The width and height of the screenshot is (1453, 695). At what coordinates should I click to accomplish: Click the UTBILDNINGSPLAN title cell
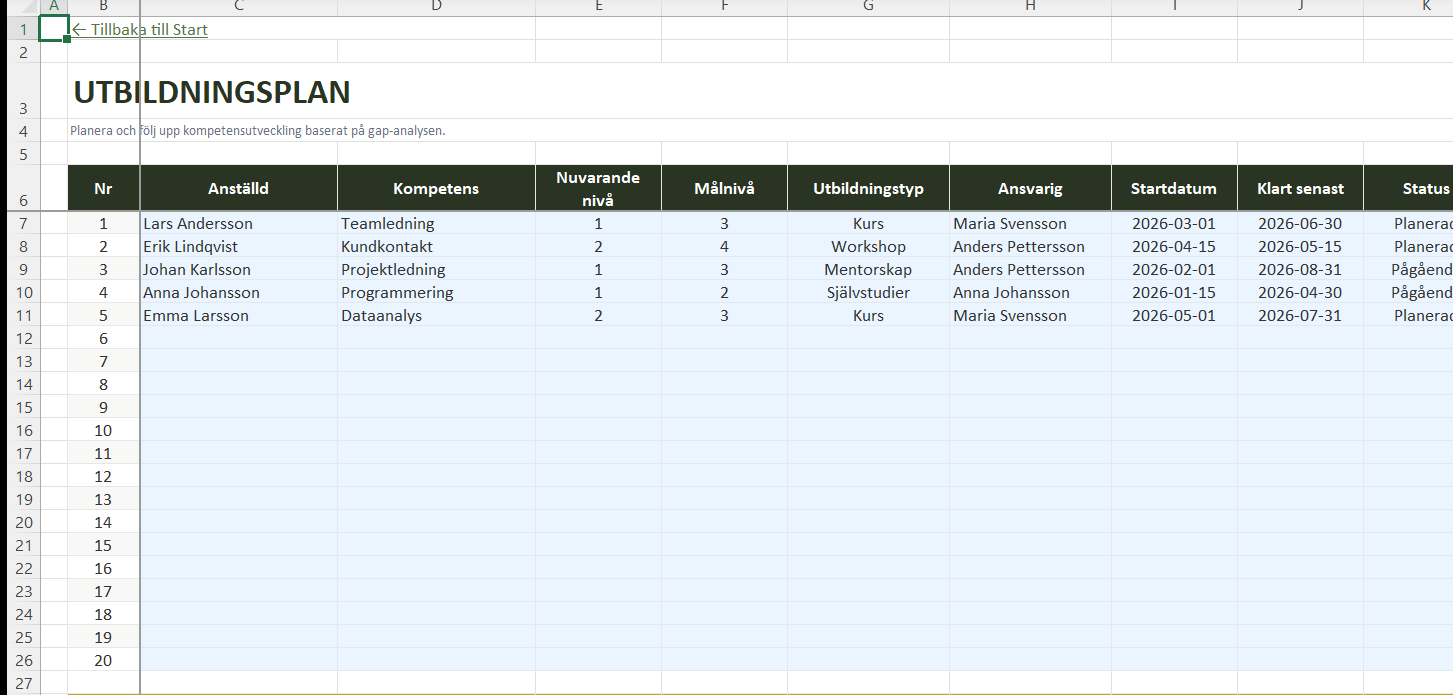[x=212, y=93]
